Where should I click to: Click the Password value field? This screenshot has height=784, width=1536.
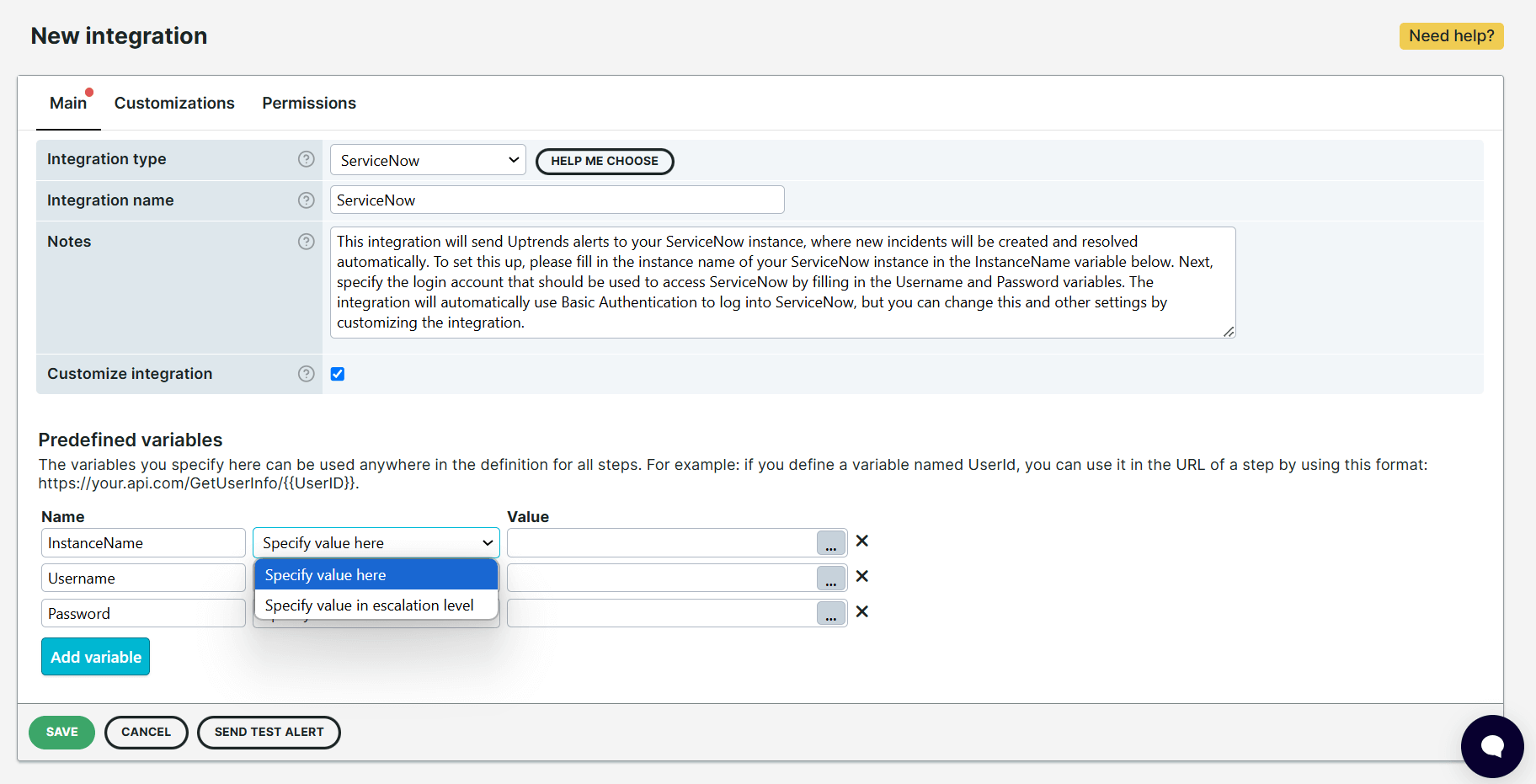[662, 614]
